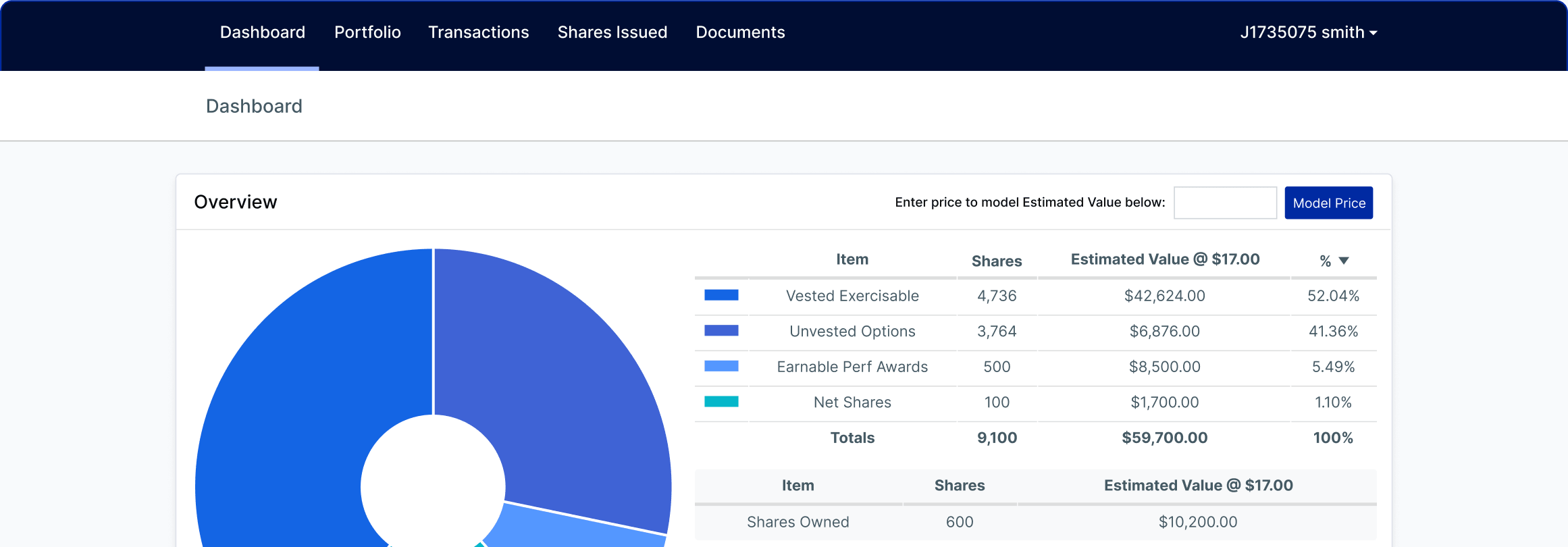
Task: Sort by the % column arrow
Action: 1344,261
